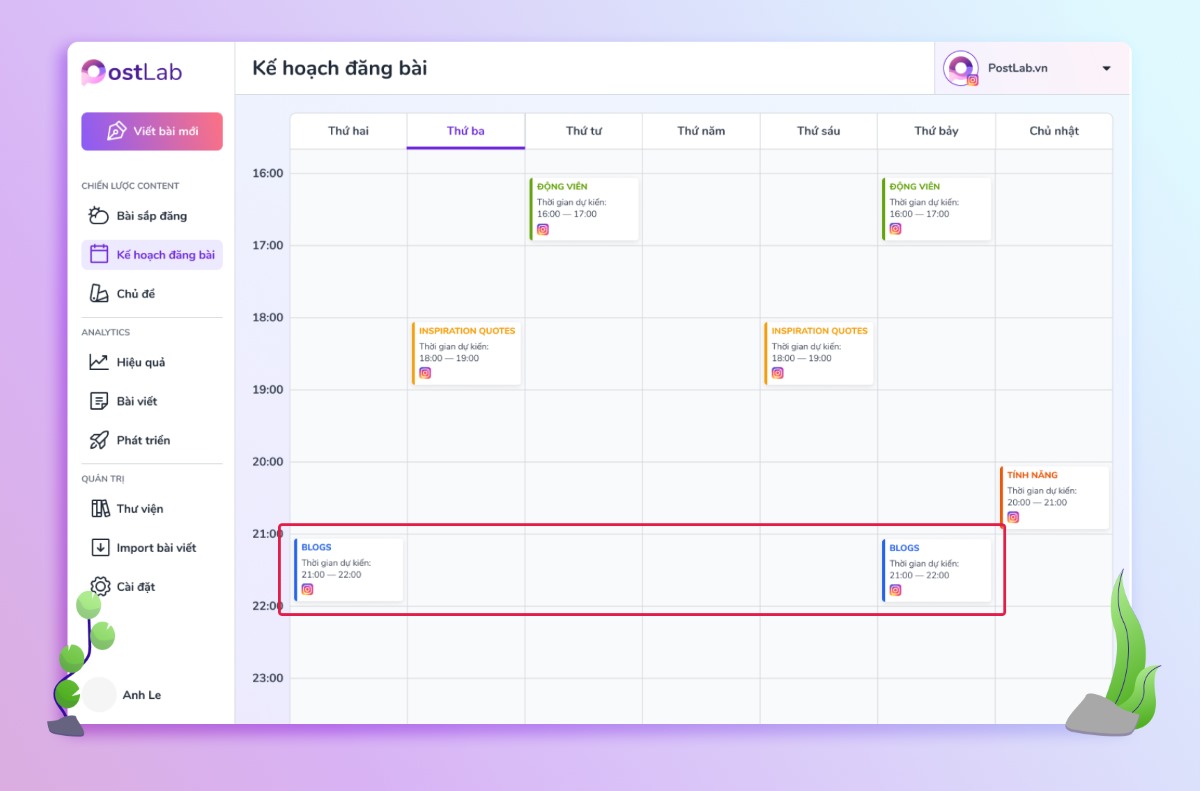The height and width of the screenshot is (791, 1200).
Task: Click the 20:00 time label
Action: 269,462
